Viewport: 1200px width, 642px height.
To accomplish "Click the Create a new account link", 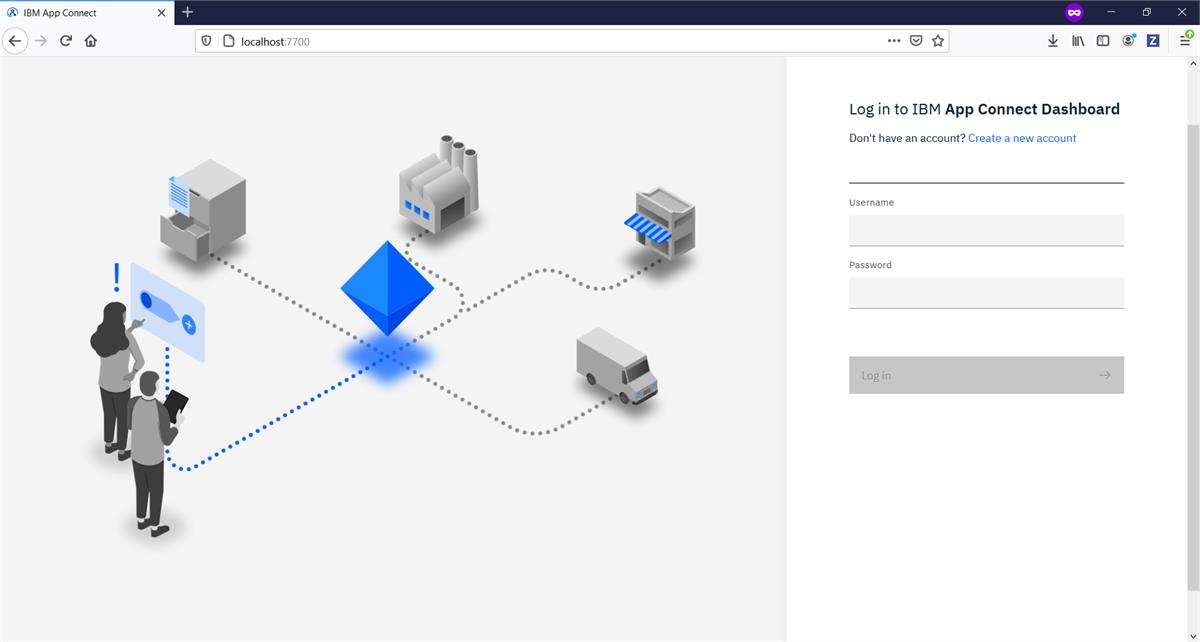I will coord(1022,137).
